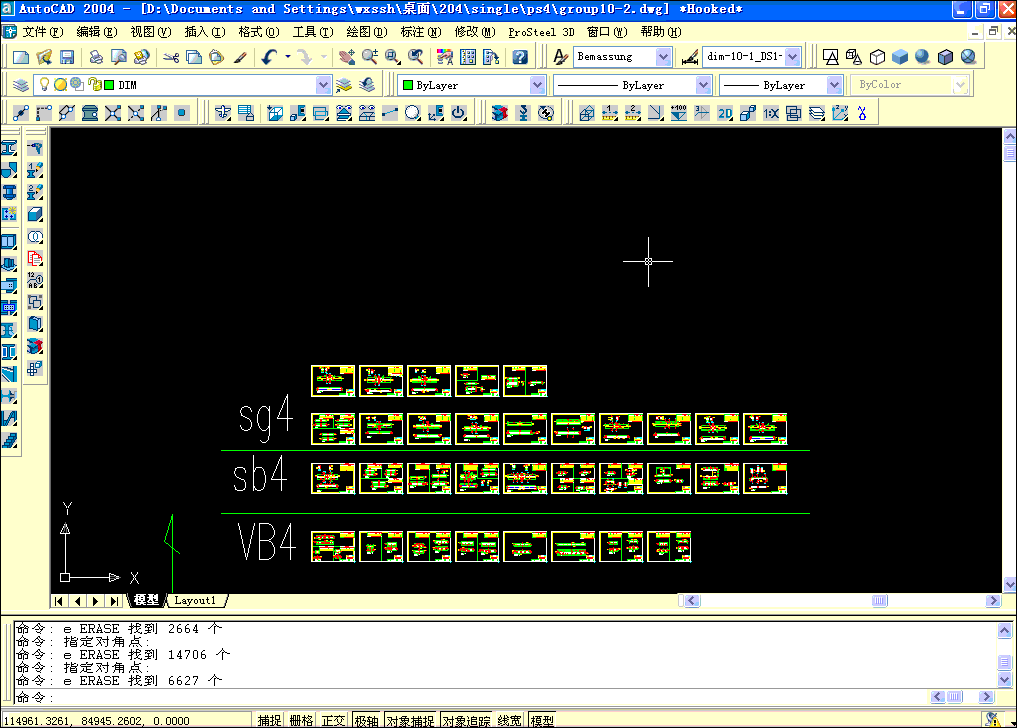
Task: Open Dimension Style manager icon
Action: point(690,57)
